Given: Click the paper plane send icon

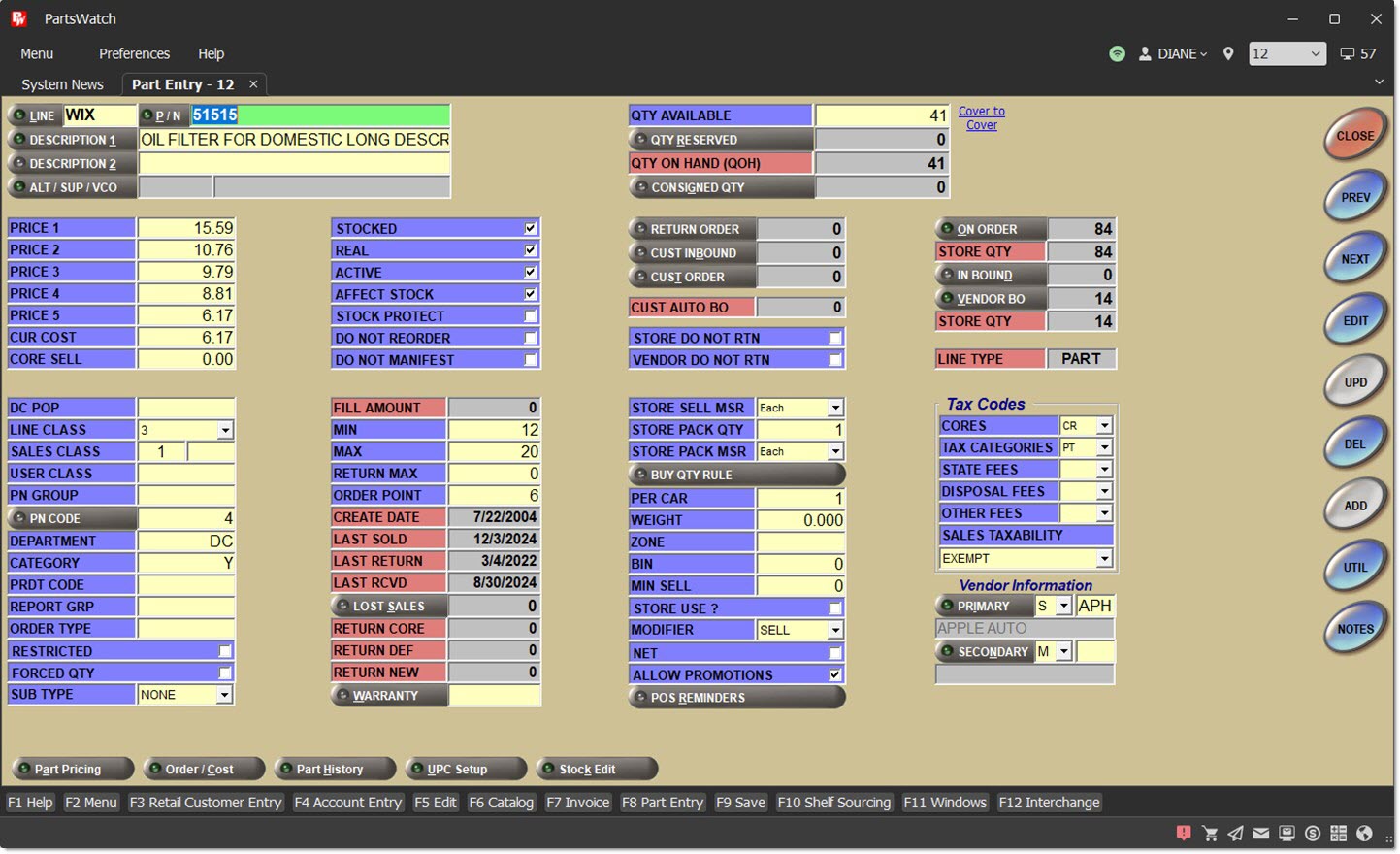Looking at the screenshot, I should click(x=1235, y=833).
